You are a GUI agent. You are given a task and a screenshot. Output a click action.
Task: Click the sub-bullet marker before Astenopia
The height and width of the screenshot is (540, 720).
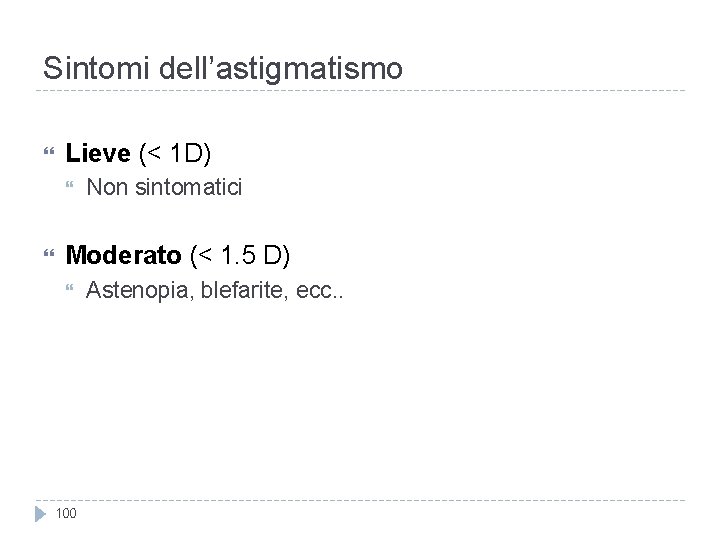click(69, 291)
